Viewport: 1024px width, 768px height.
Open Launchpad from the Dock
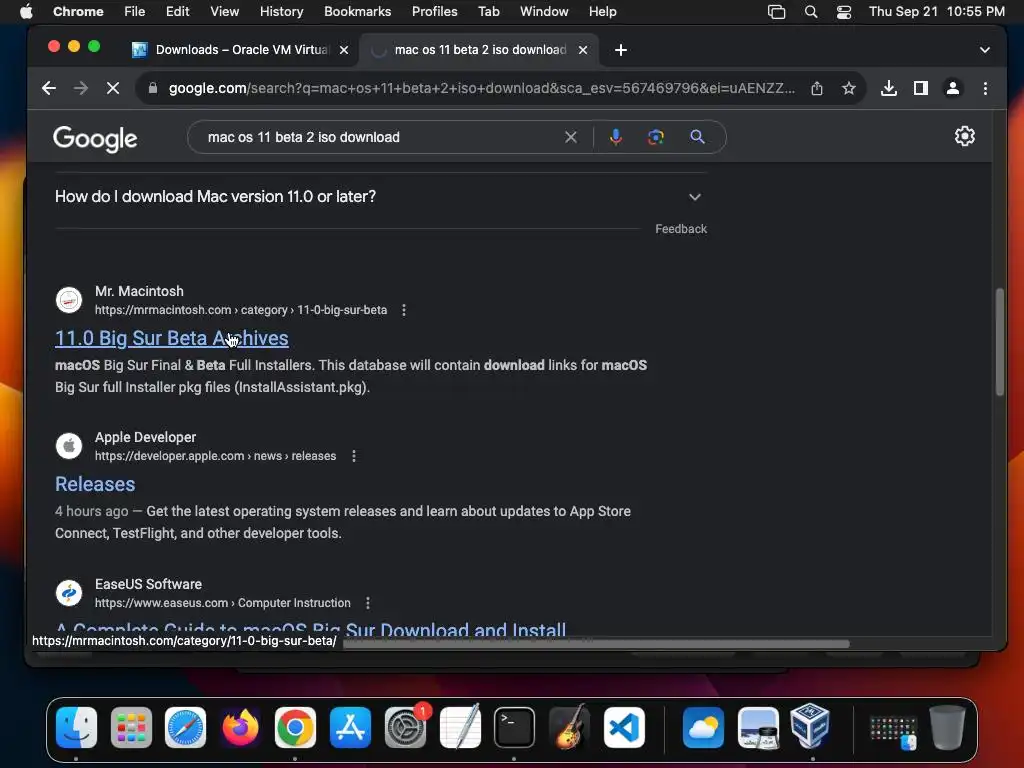coord(131,728)
